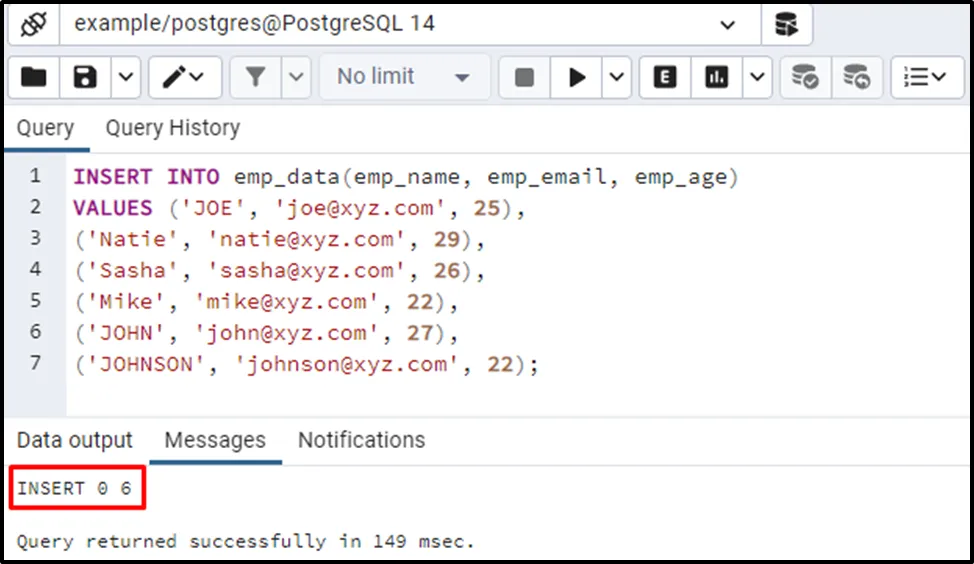
Task: Click the Explain Analyze chart icon
Action: point(716,77)
